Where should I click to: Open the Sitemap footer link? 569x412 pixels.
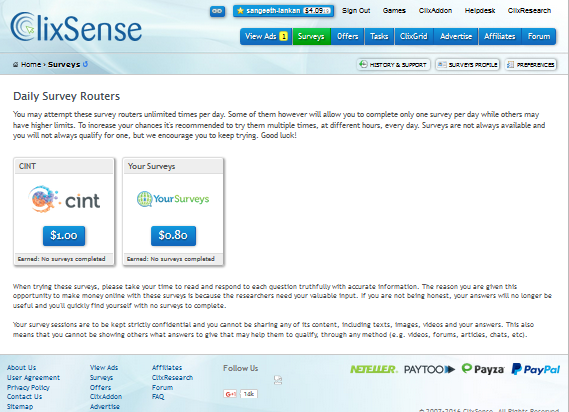20,407
